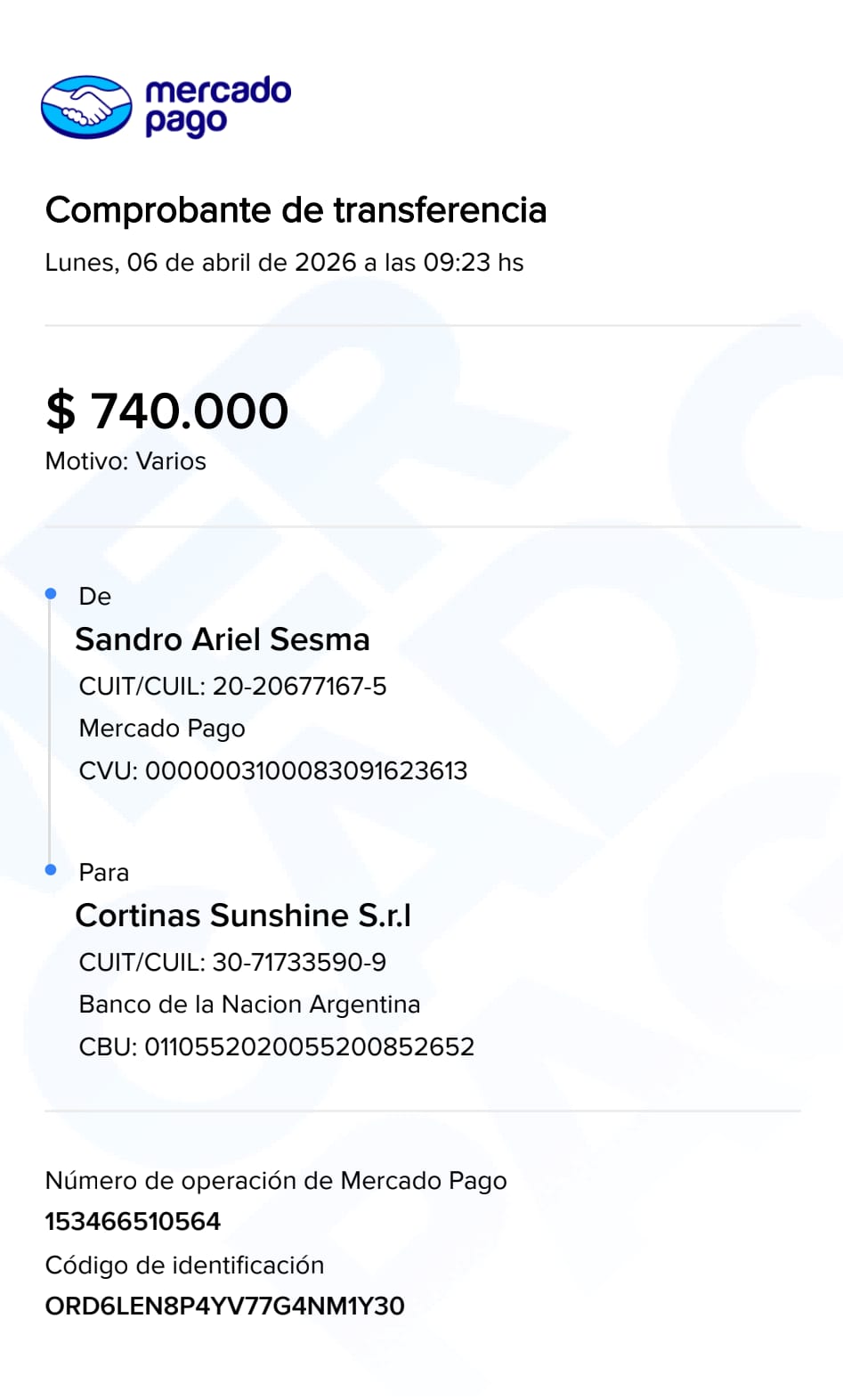This screenshot has width=843, height=1400.
Task: Click the De label
Action: click(95, 597)
